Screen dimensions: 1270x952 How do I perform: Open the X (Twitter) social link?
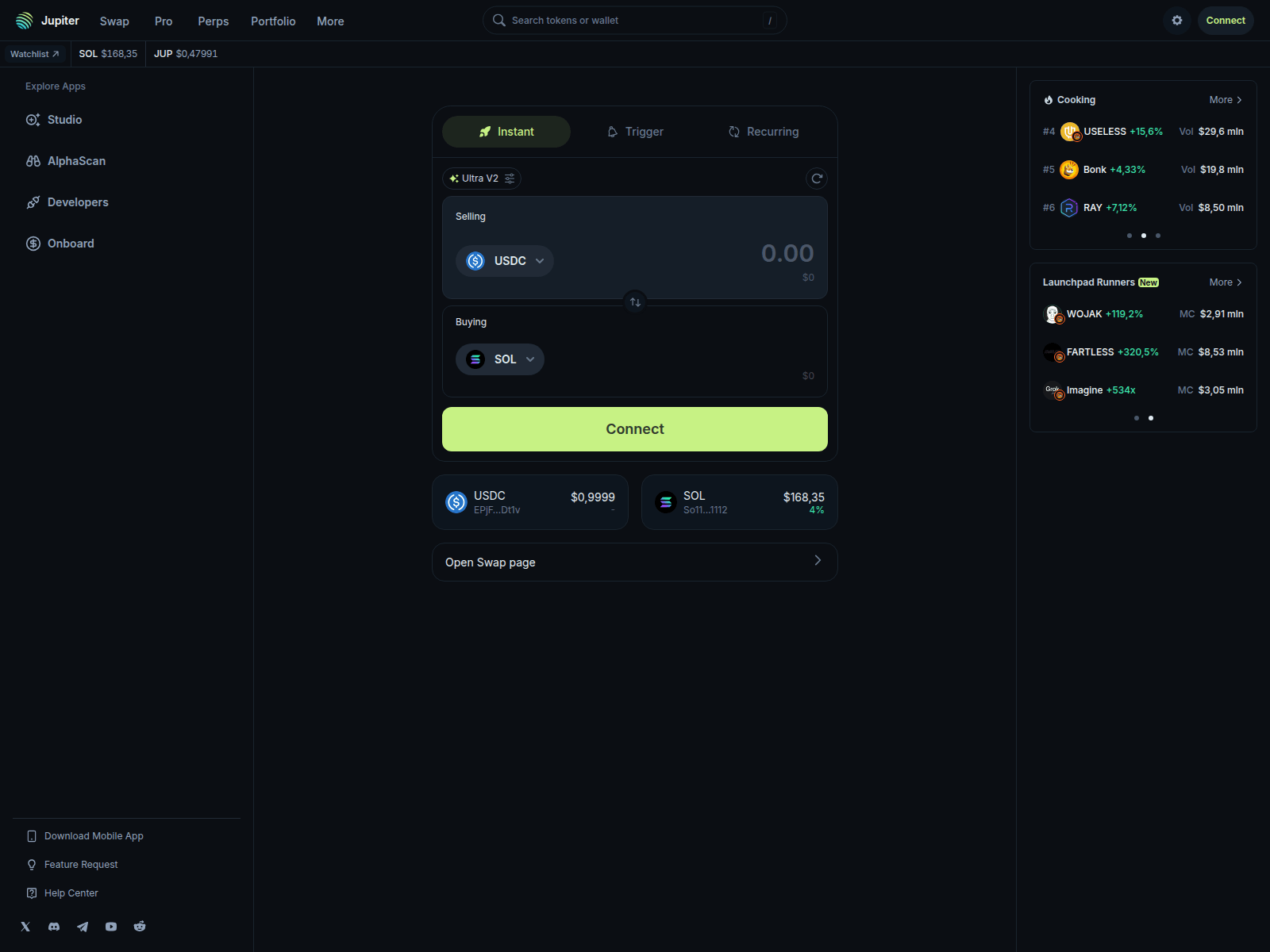point(25,927)
